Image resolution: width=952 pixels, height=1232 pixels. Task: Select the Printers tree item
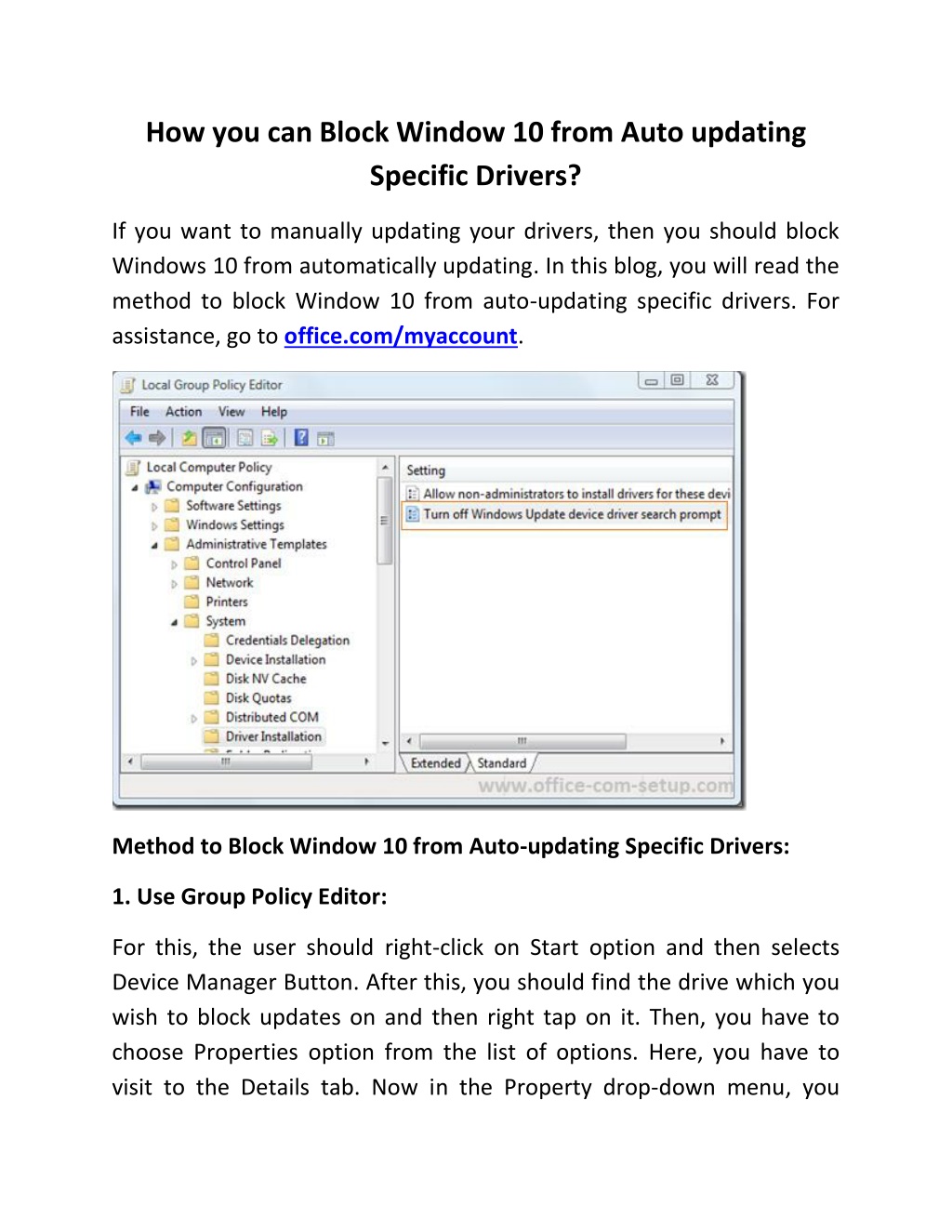(227, 602)
